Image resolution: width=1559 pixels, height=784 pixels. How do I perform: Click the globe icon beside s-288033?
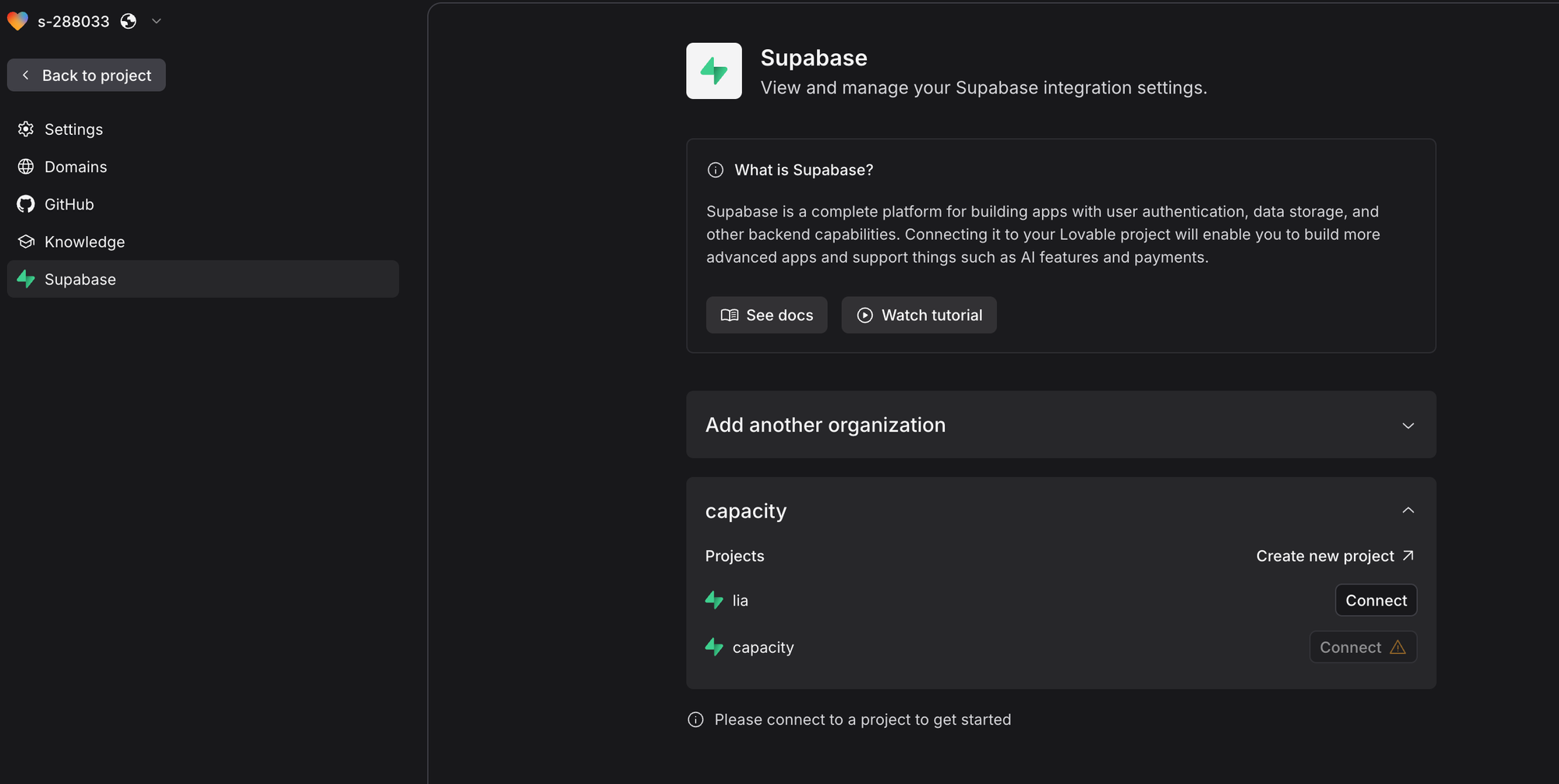click(x=128, y=21)
